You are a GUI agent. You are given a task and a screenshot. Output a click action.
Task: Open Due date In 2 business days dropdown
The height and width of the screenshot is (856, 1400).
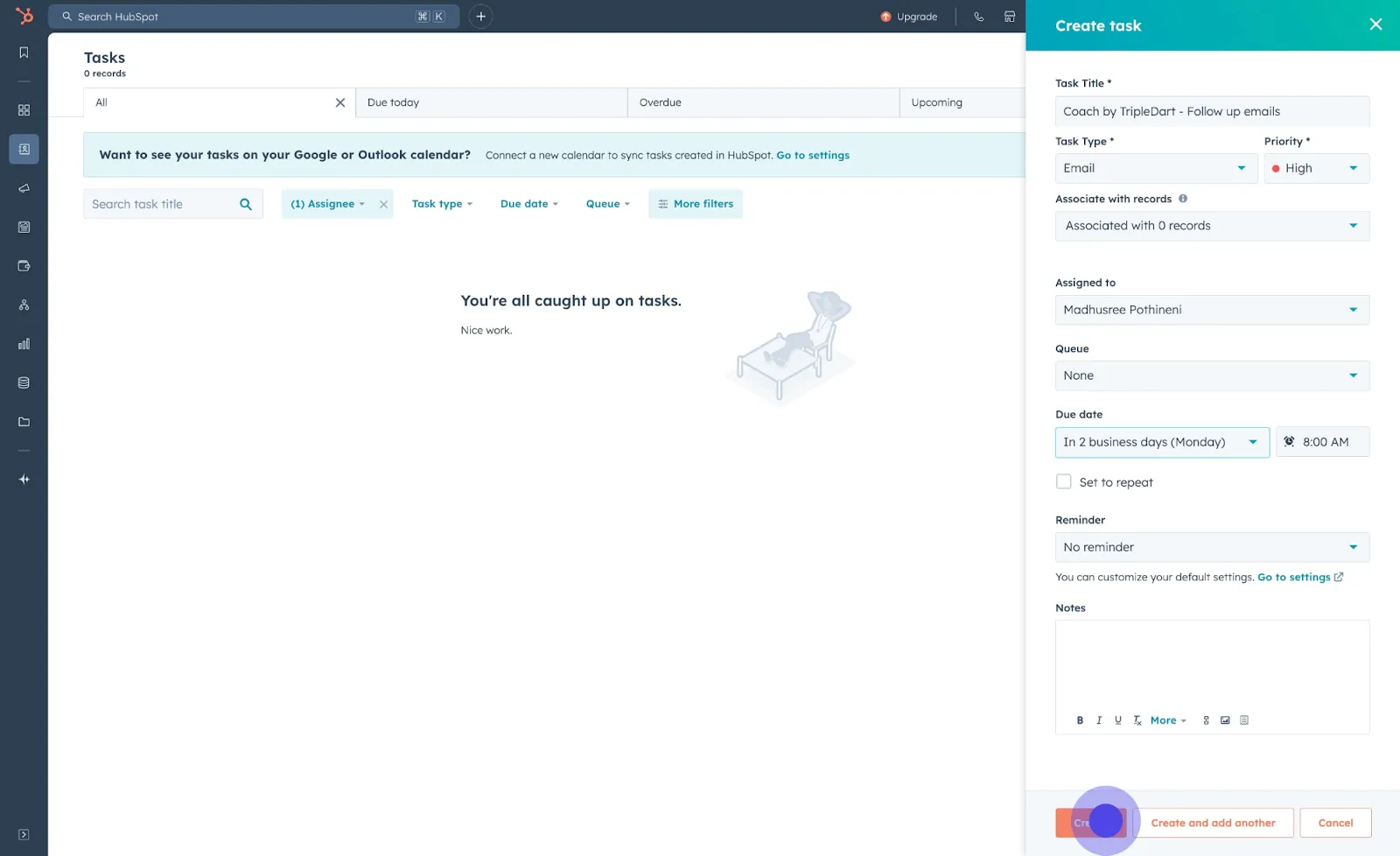click(1162, 442)
